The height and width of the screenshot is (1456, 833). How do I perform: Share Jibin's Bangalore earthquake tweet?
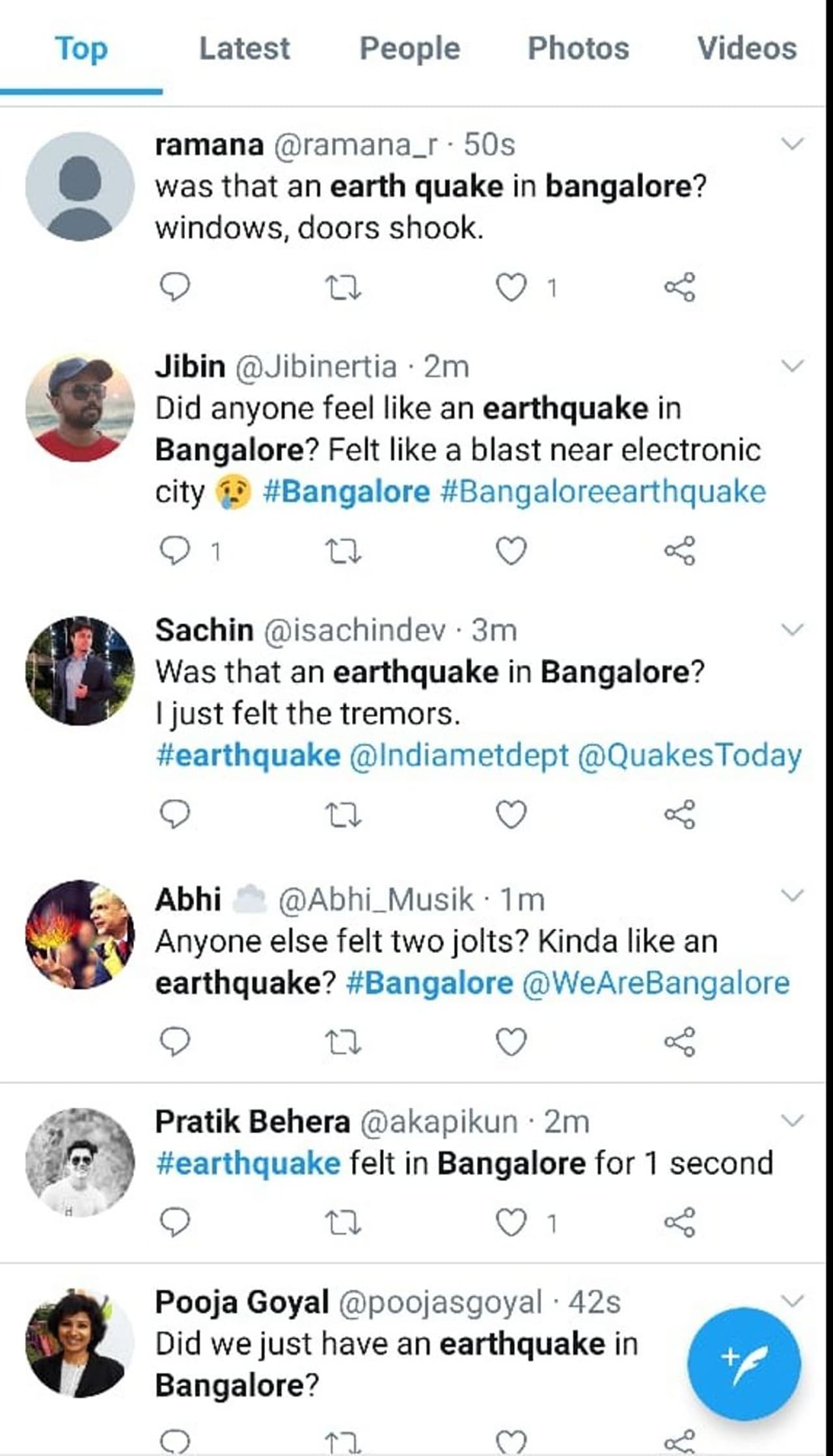click(x=679, y=551)
